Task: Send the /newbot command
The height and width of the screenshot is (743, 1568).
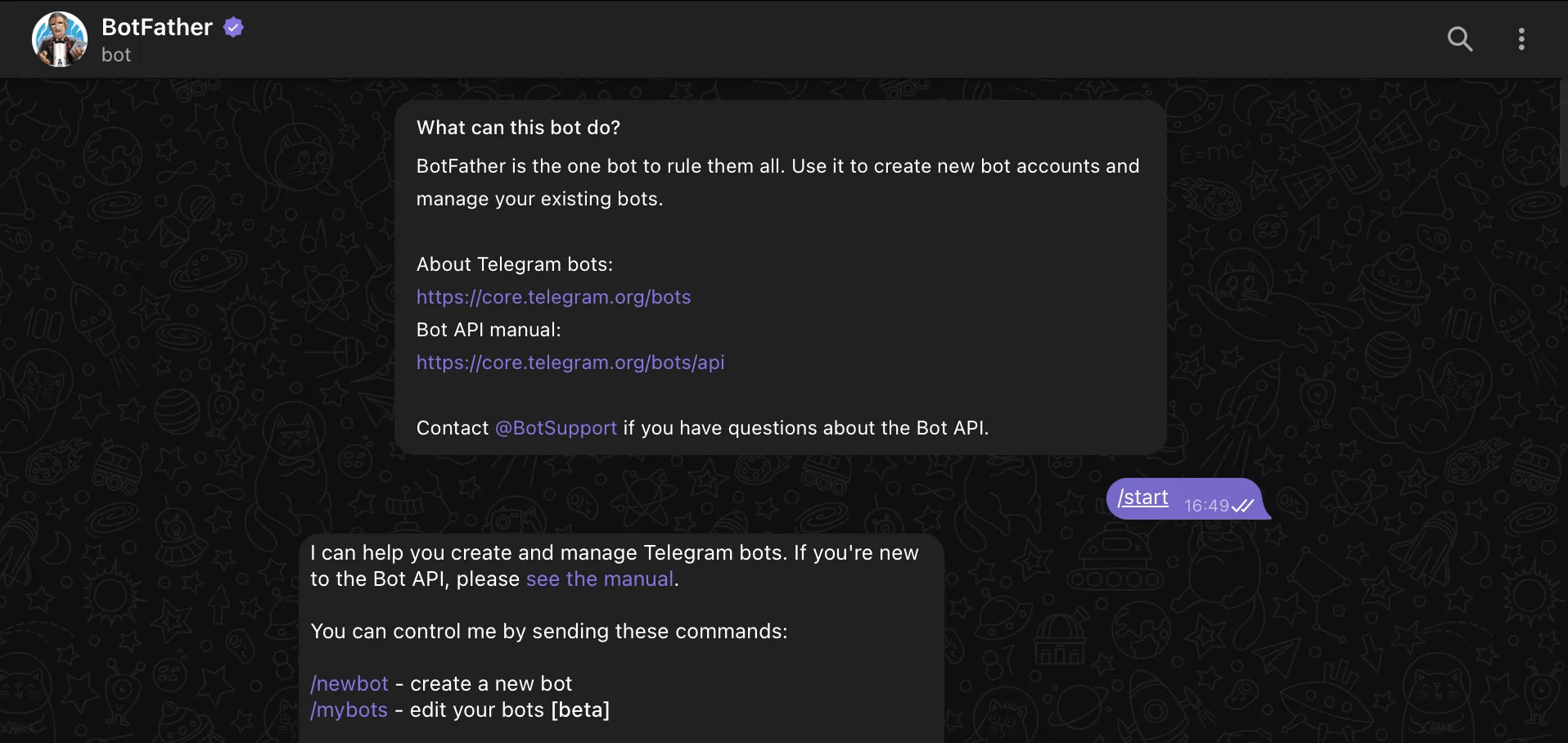Action: pos(349,683)
